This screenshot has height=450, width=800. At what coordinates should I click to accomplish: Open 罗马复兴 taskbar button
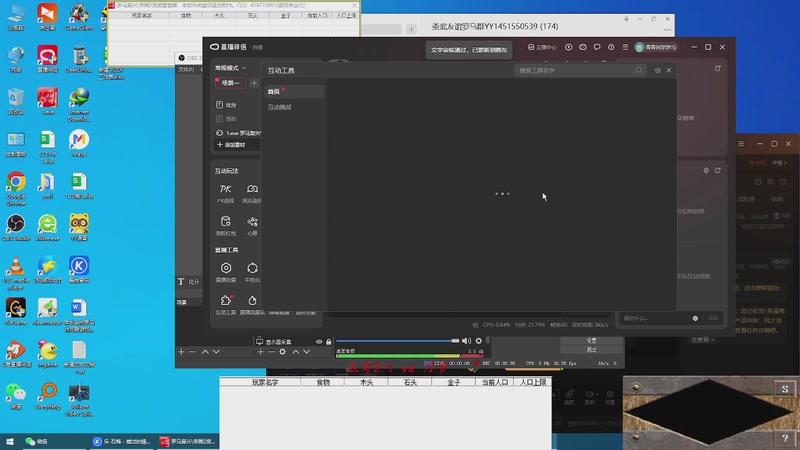tap(187, 441)
